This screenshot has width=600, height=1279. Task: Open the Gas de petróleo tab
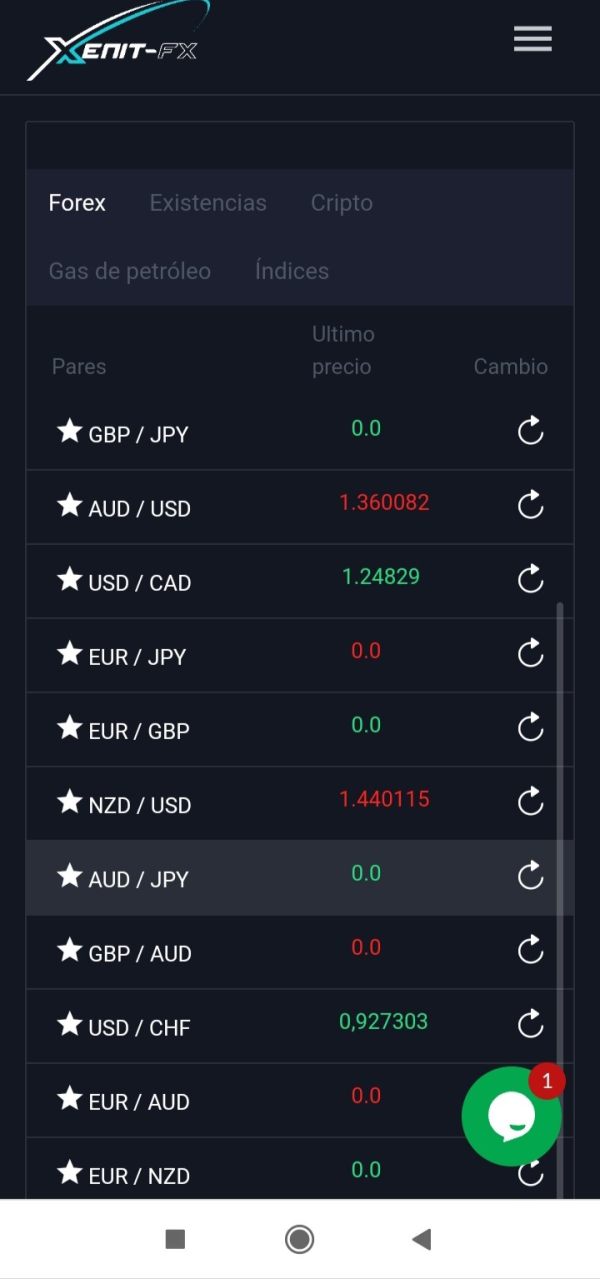[130, 271]
